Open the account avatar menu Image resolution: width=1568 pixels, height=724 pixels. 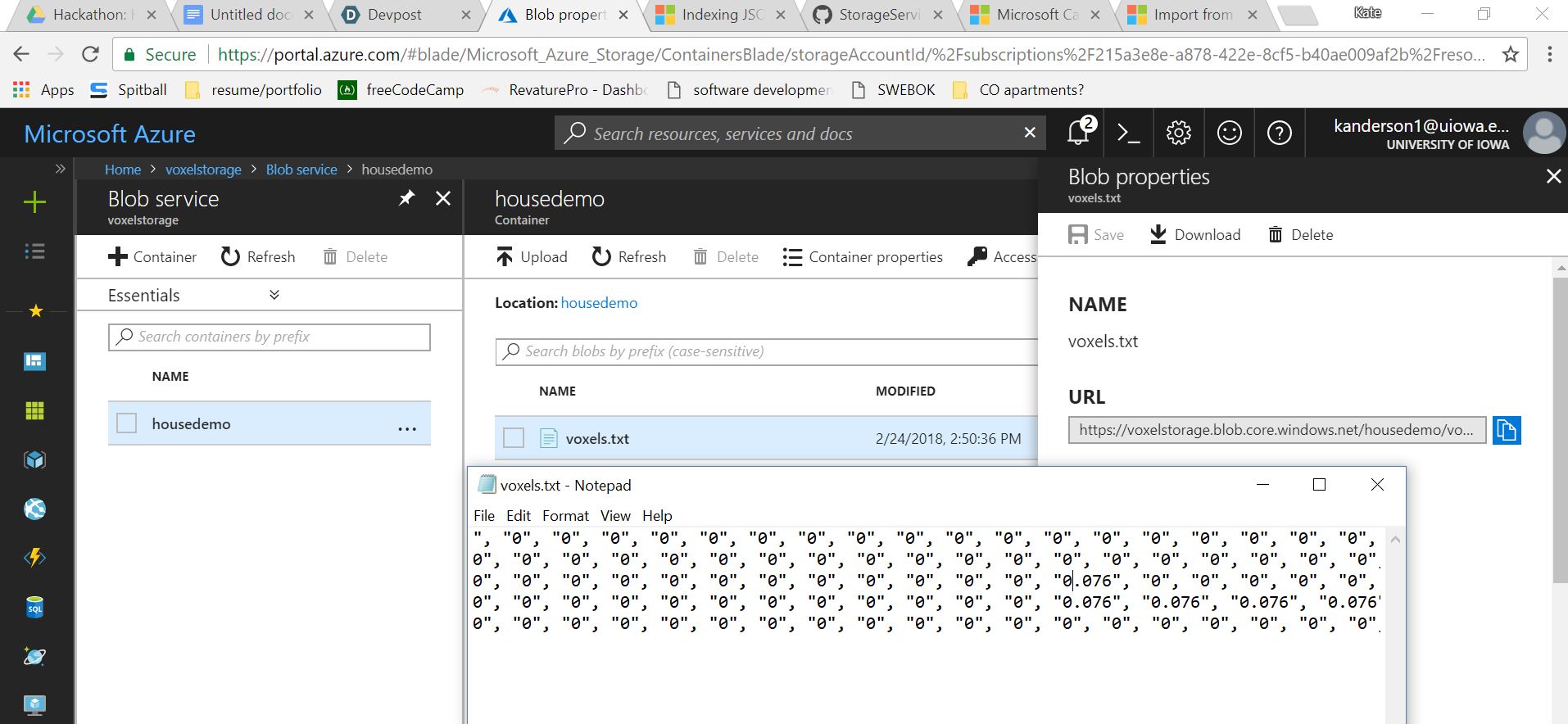[x=1543, y=133]
